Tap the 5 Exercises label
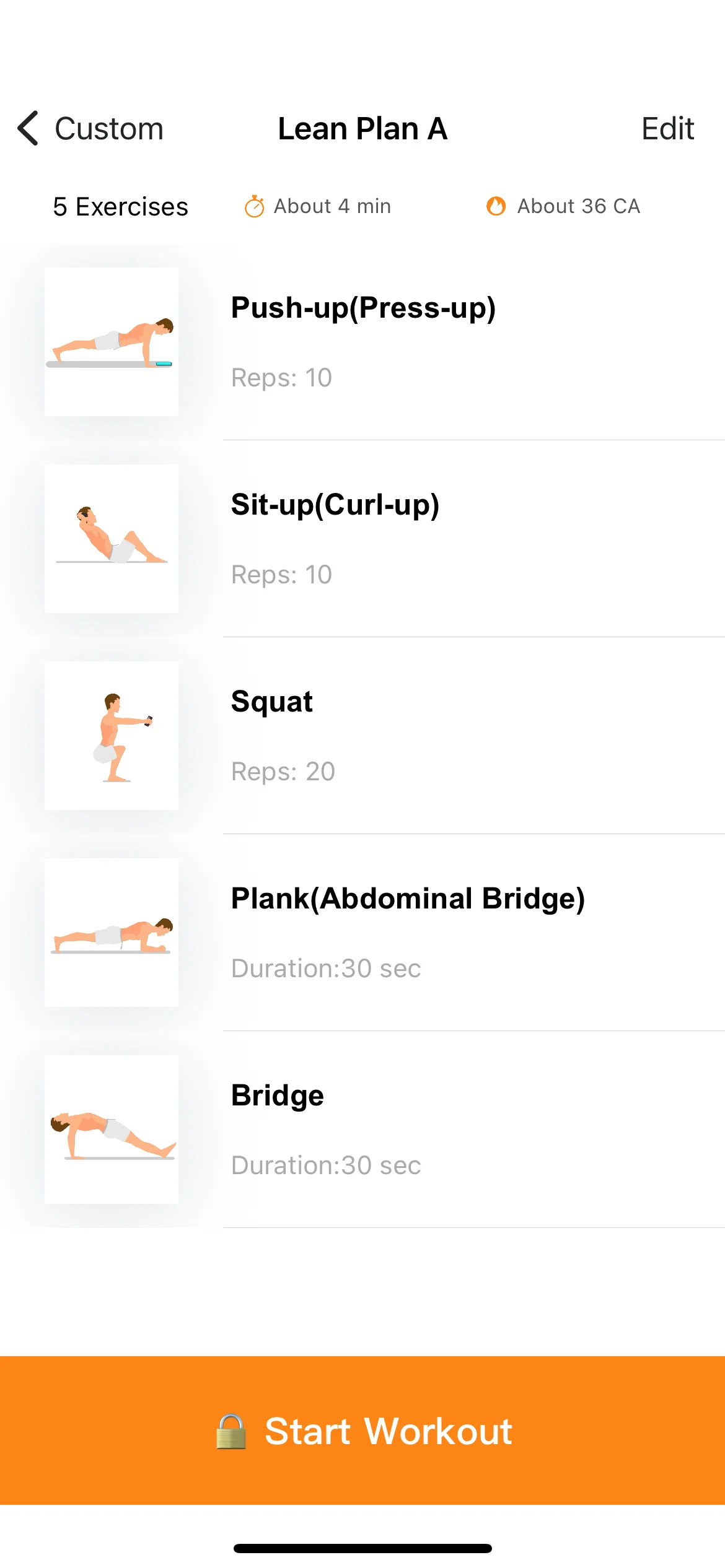Image resolution: width=725 pixels, height=1568 pixels. coord(121,207)
